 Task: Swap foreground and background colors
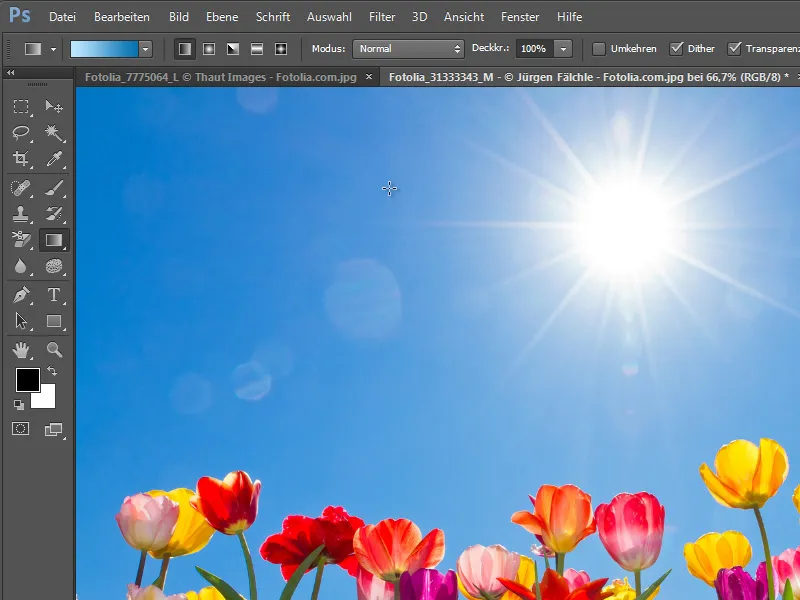click(52, 371)
